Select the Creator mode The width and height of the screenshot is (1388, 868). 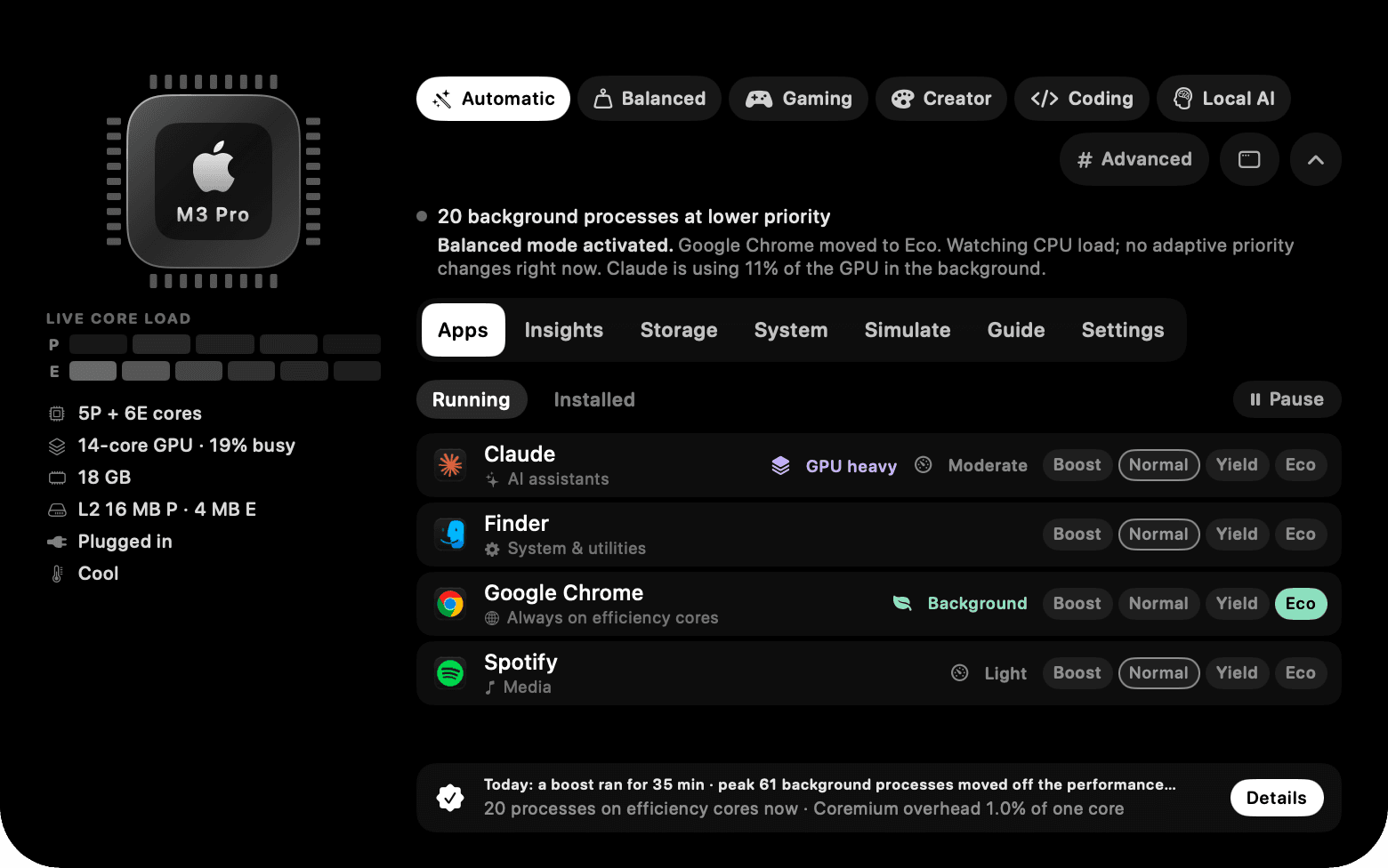point(941,99)
